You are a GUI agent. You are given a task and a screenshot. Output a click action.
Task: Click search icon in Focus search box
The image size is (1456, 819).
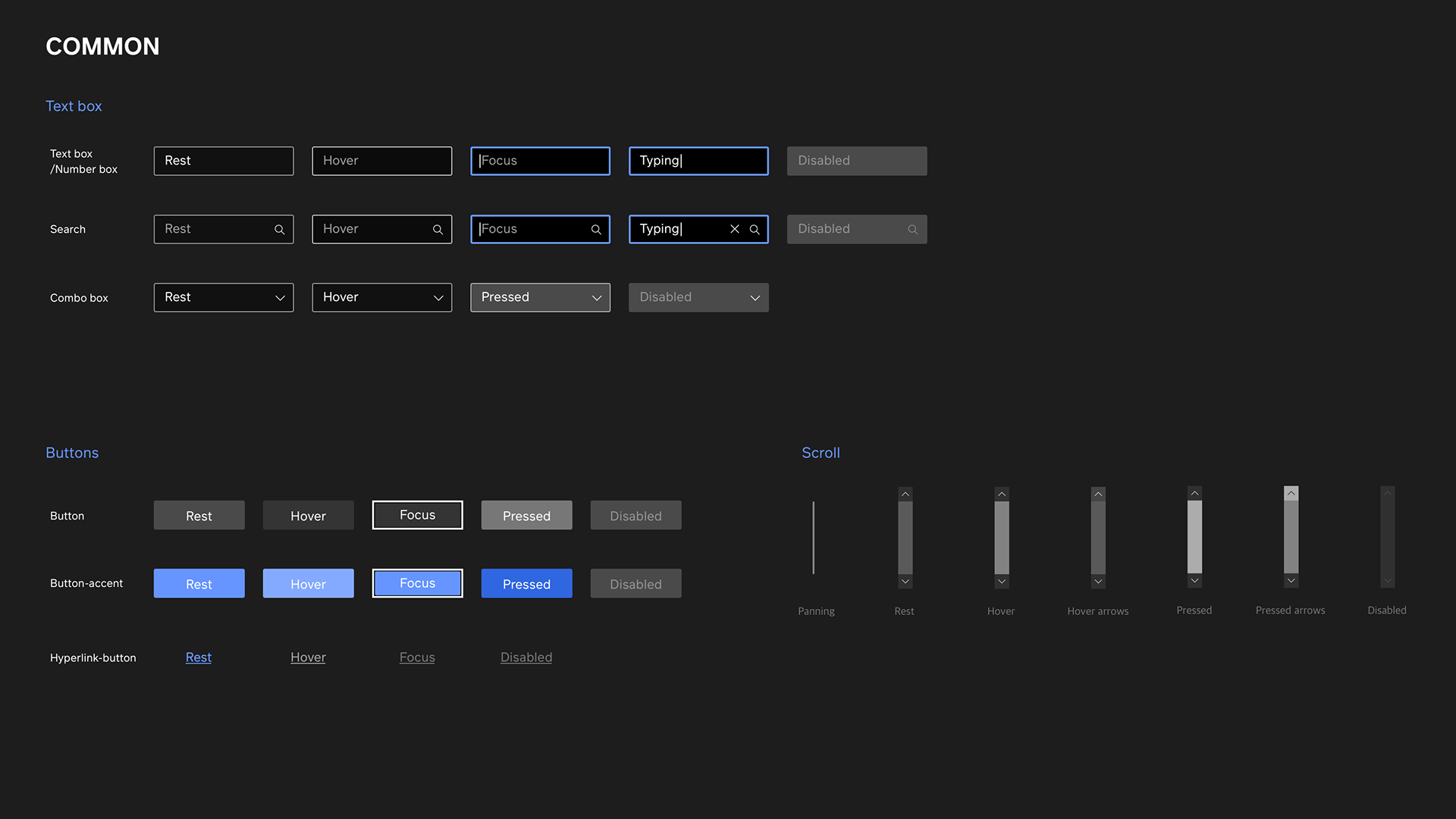[x=596, y=229]
